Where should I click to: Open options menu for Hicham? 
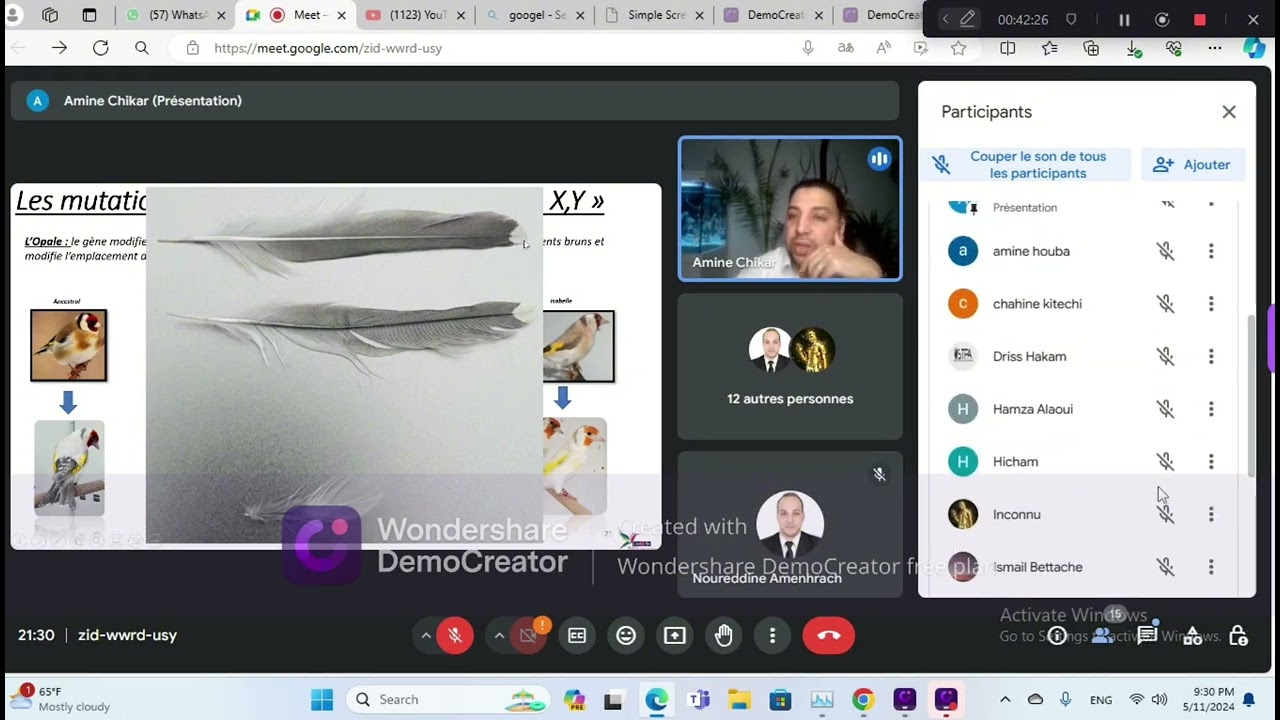click(1211, 461)
